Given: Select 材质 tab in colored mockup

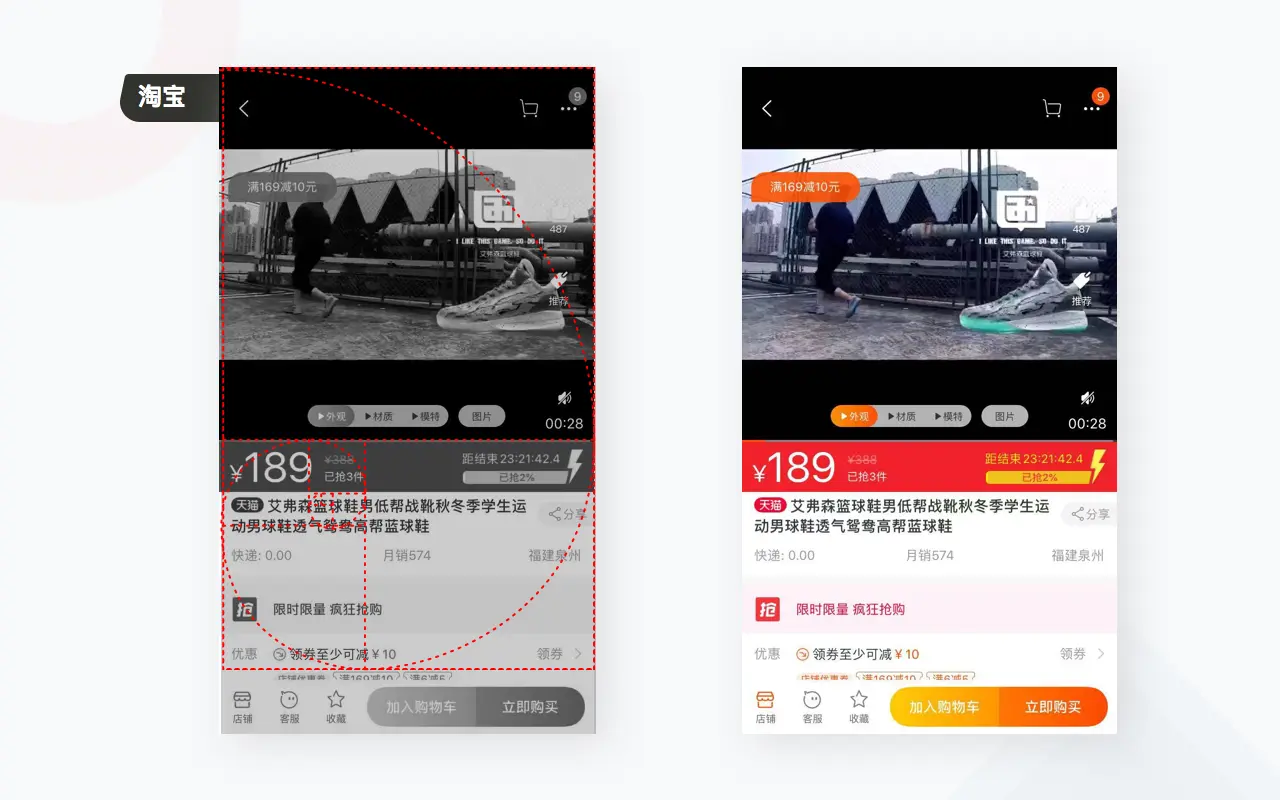Looking at the screenshot, I should (x=901, y=416).
